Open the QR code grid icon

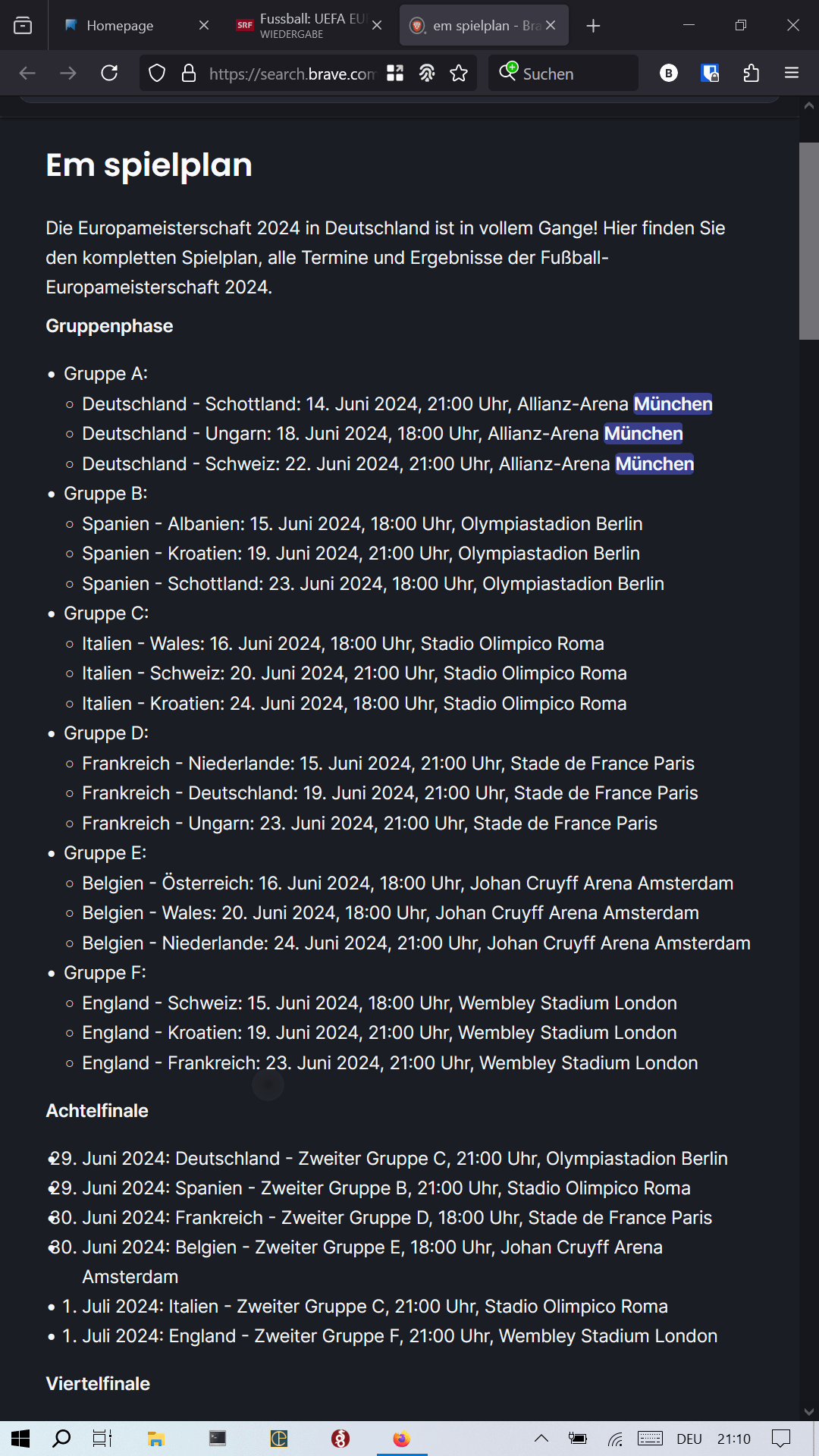[x=395, y=73]
